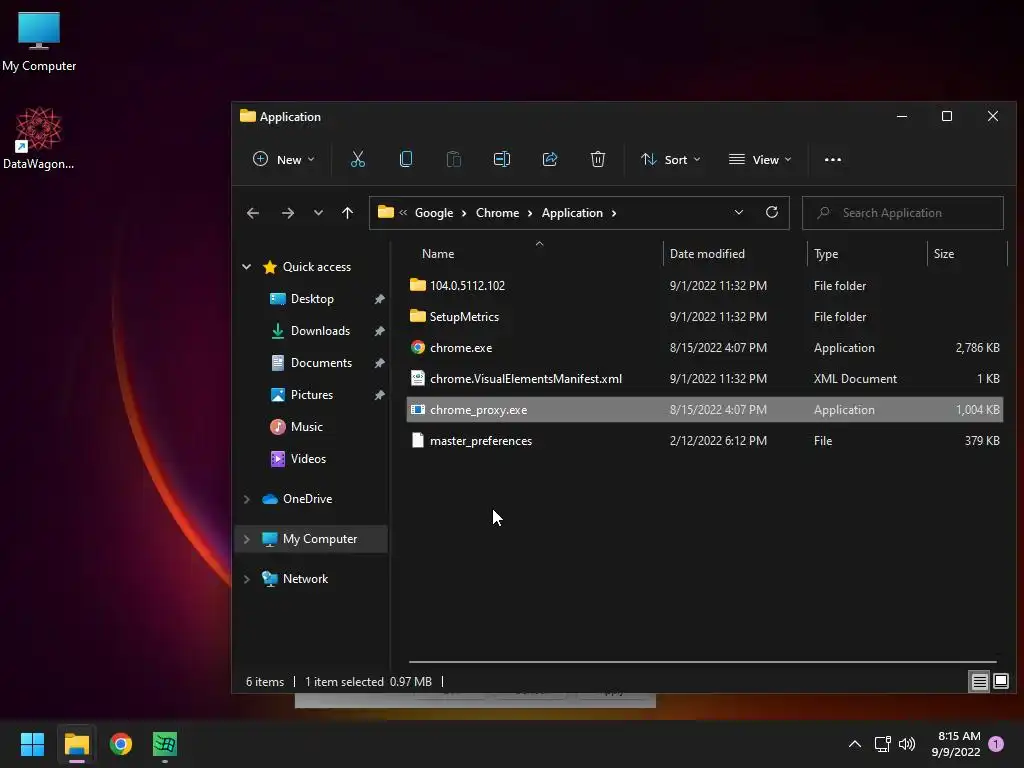Image resolution: width=1024 pixels, height=768 pixels.
Task: Select the DataWagon desktop shortcut
Action: 39,138
